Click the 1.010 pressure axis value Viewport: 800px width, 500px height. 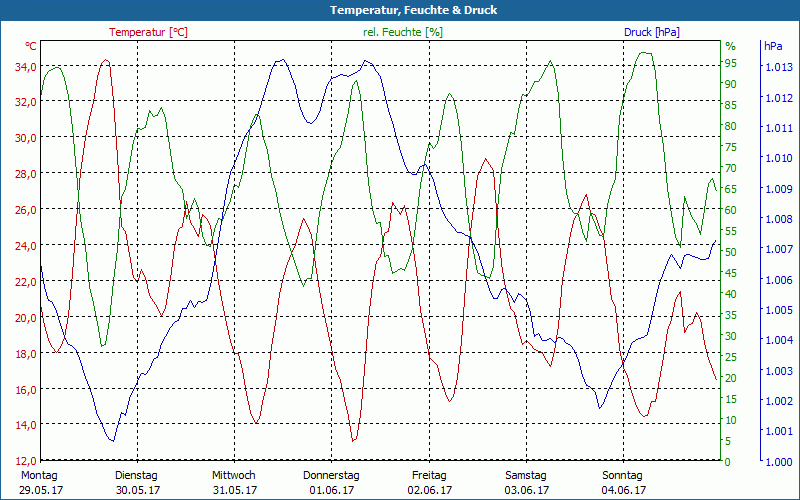click(x=779, y=158)
